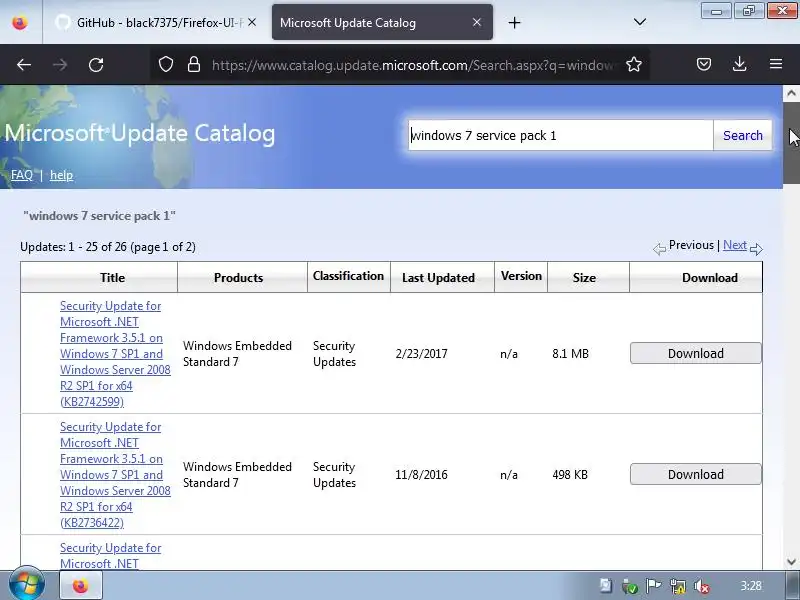Open the Firefox hamburger application menu
This screenshot has height=600, width=800.
click(x=776, y=64)
